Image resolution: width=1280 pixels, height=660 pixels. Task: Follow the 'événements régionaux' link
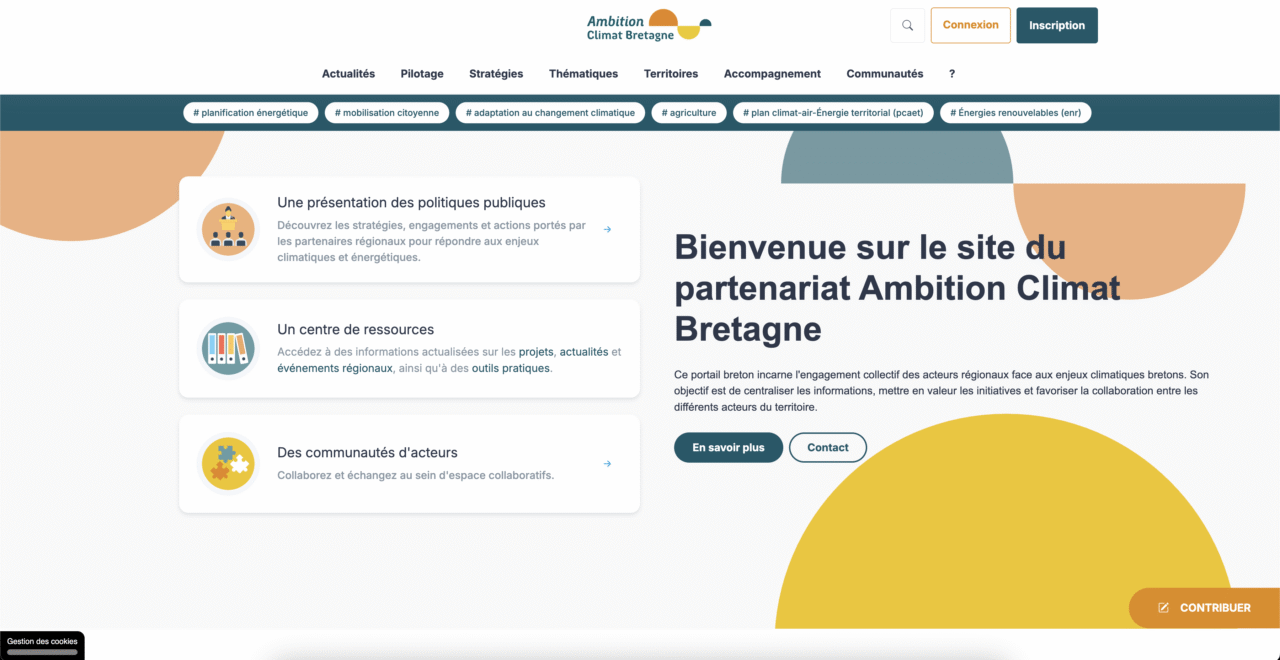coord(335,368)
